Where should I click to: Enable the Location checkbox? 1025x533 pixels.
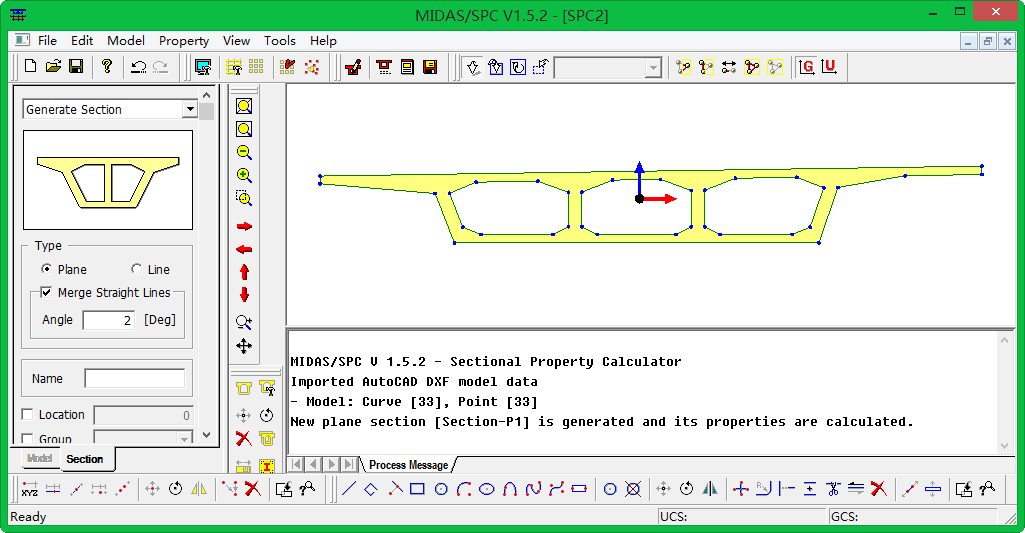click(x=27, y=414)
